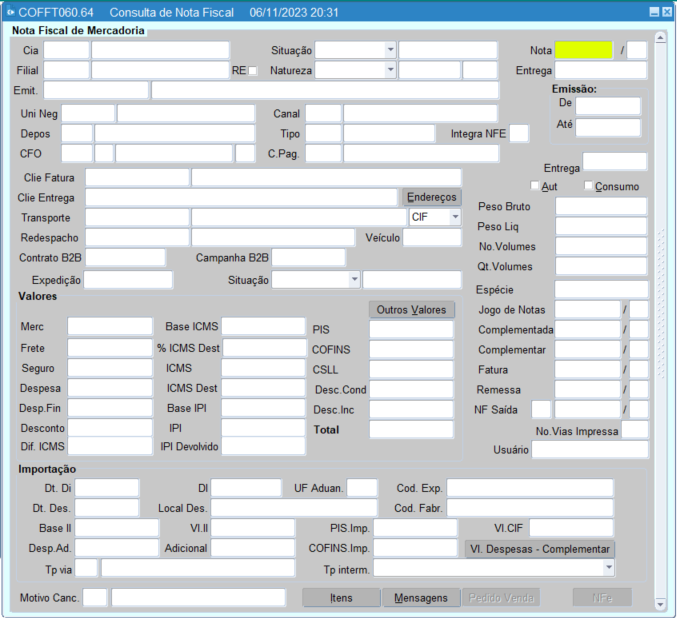Toggle the RE checkbox
This screenshot has width=677, height=618.
point(253,71)
